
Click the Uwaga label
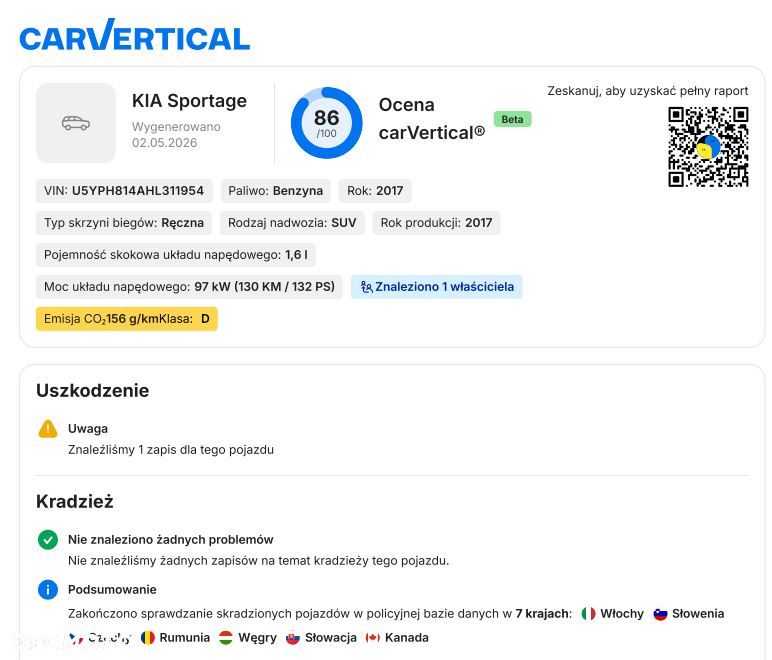pos(88,429)
